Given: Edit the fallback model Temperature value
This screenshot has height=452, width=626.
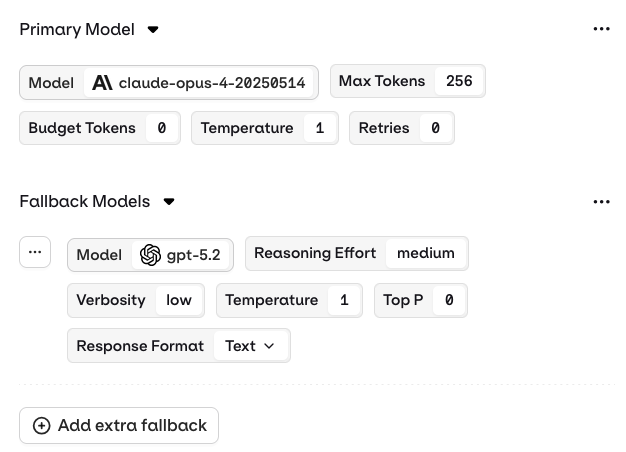Looking at the screenshot, I should tap(344, 300).
